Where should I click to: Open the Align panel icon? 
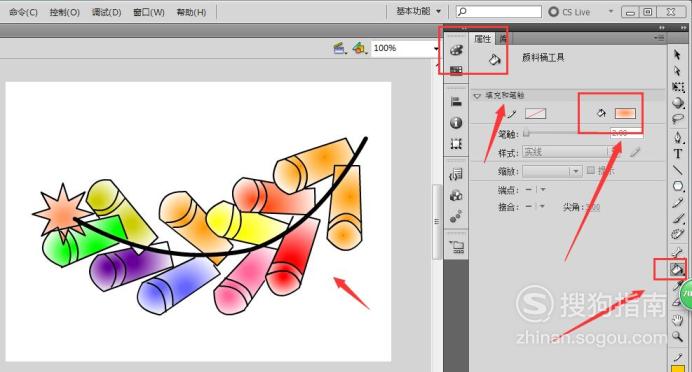click(x=456, y=102)
